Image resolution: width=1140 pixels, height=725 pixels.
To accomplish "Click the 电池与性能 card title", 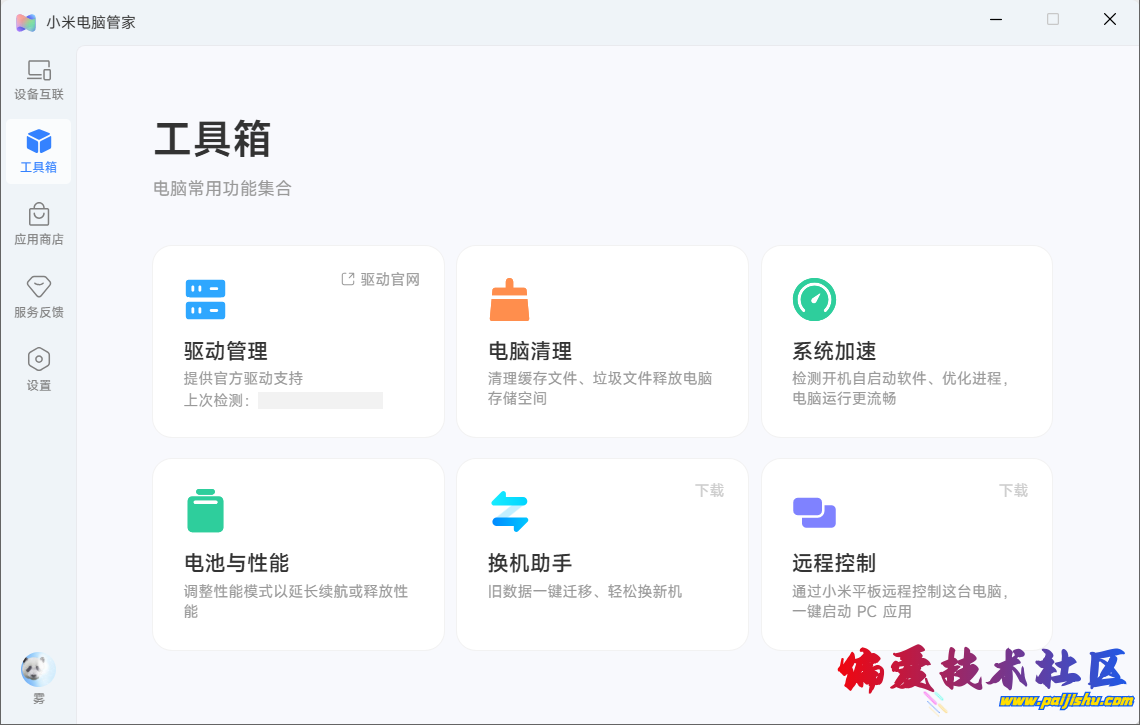I will click(237, 563).
